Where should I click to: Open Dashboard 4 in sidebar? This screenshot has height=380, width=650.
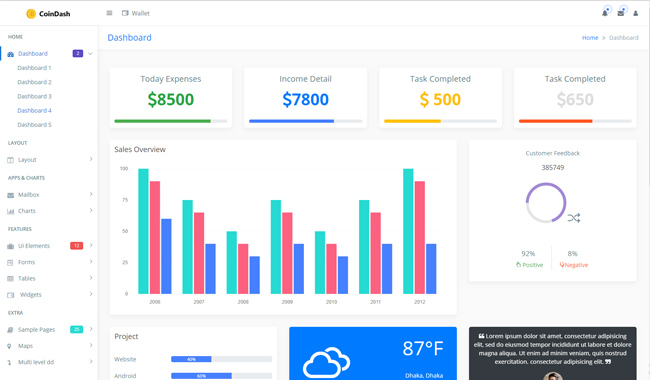click(x=34, y=111)
